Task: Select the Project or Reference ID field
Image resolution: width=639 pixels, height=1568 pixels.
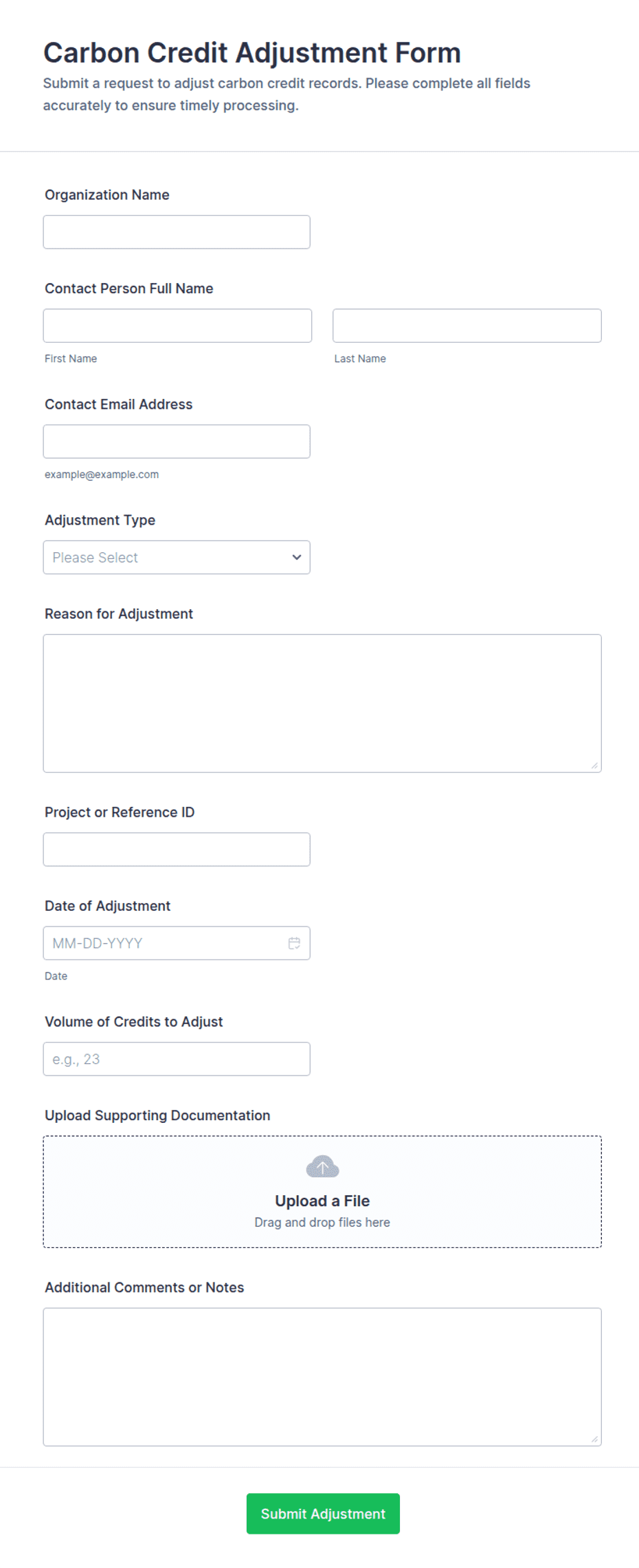Action: (177, 850)
